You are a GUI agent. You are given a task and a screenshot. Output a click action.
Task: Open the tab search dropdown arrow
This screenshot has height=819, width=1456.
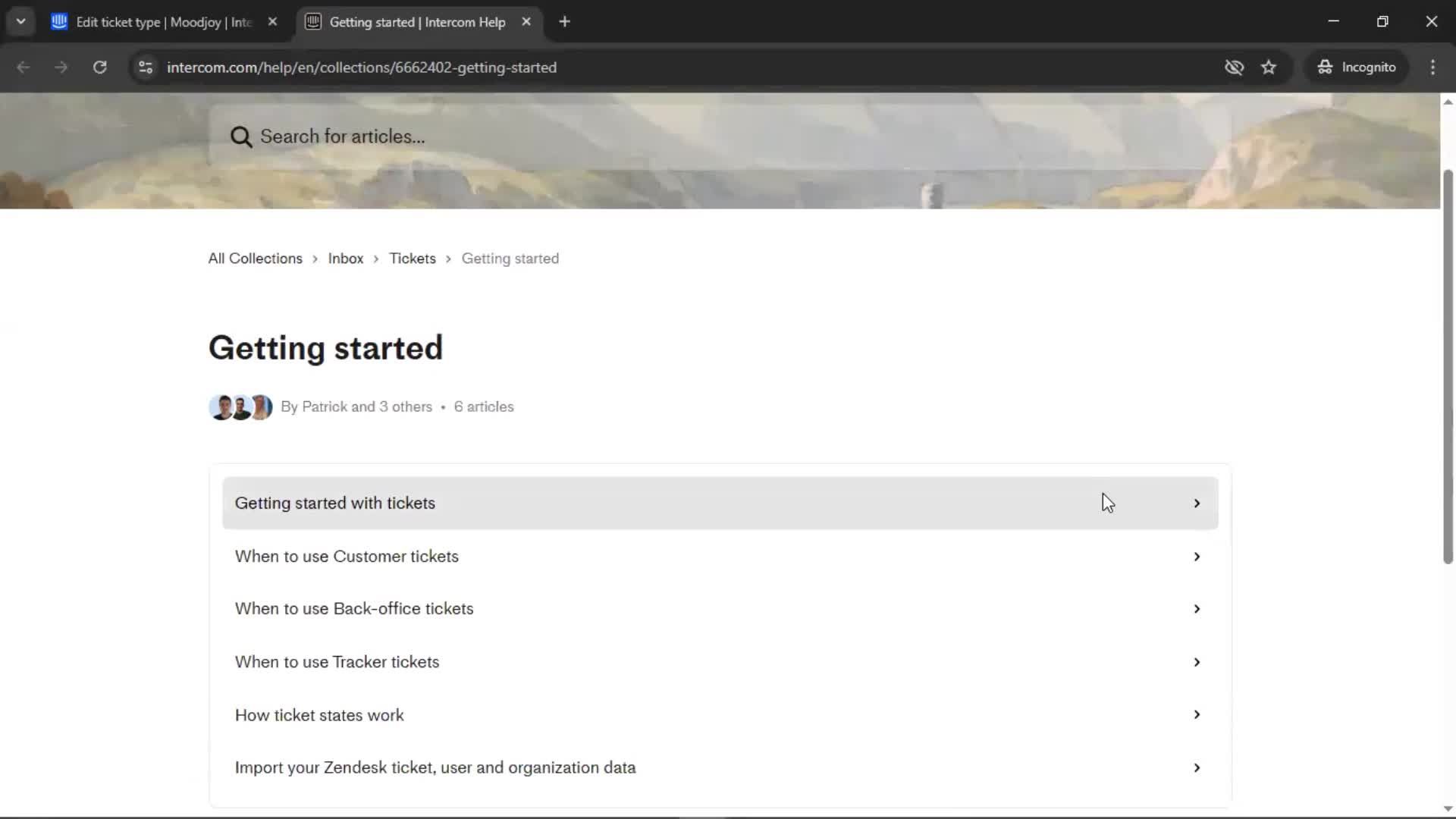point(20,22)
